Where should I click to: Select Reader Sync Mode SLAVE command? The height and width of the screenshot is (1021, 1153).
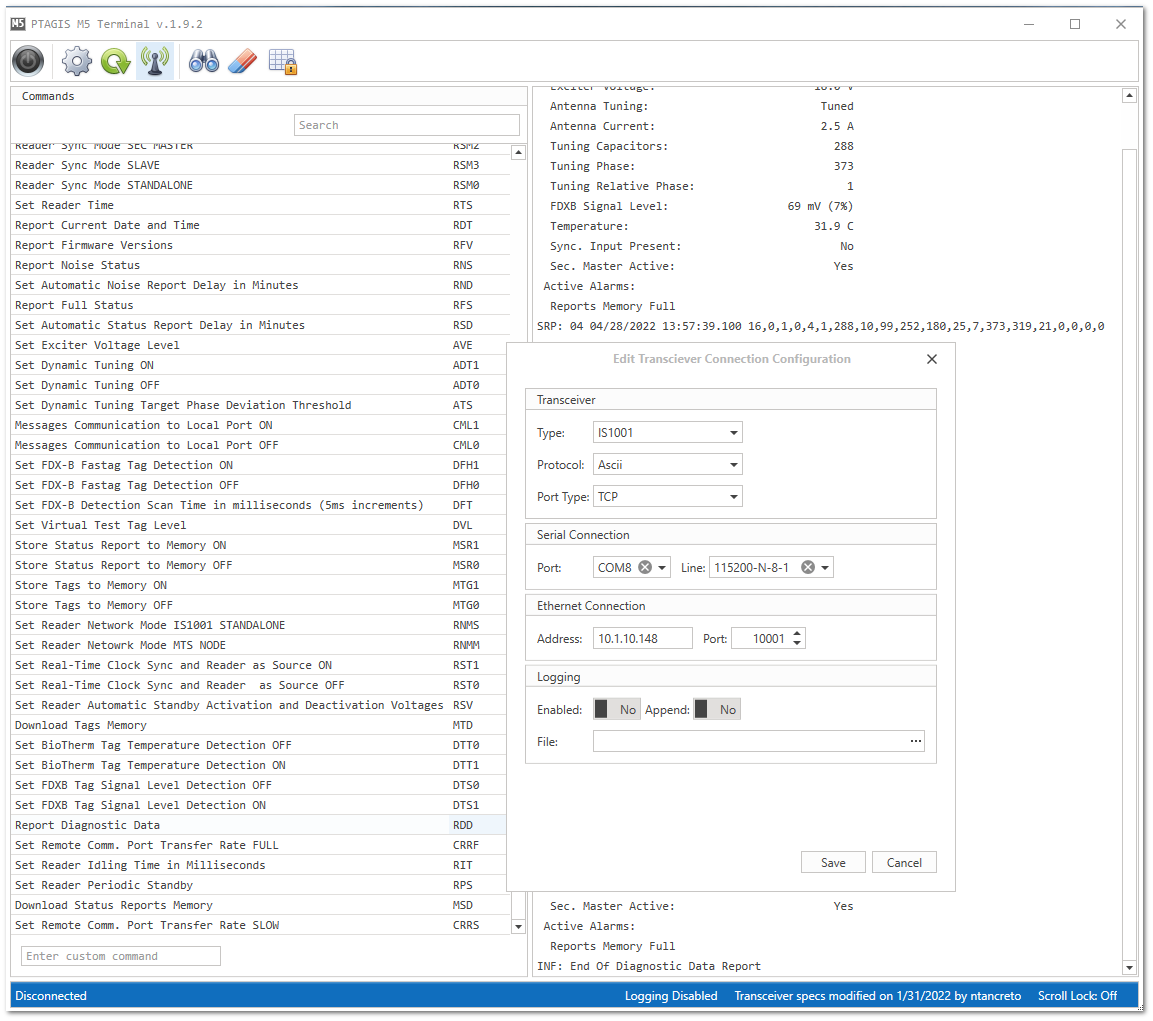pos(259,166)
